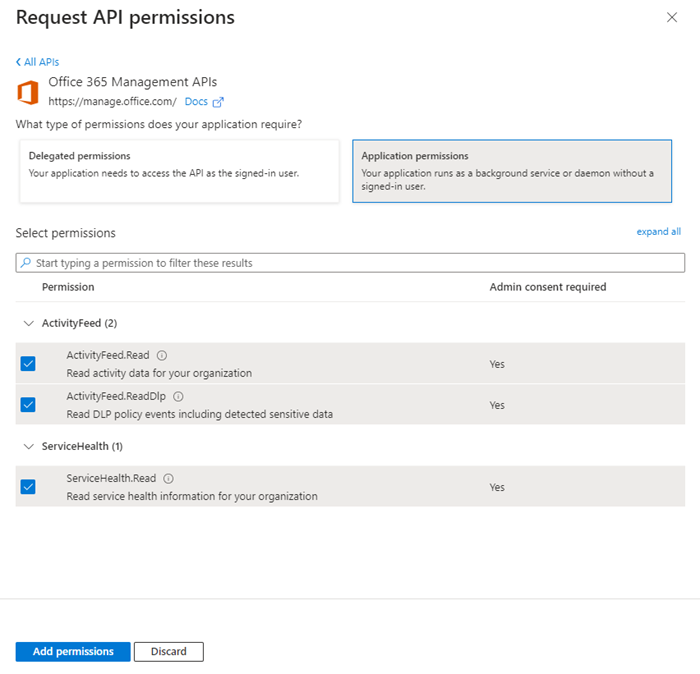Screen dimensions: 700x674
Task: Click the Yes value in ServiceHealth.Read row
Action: click(497, 487)
